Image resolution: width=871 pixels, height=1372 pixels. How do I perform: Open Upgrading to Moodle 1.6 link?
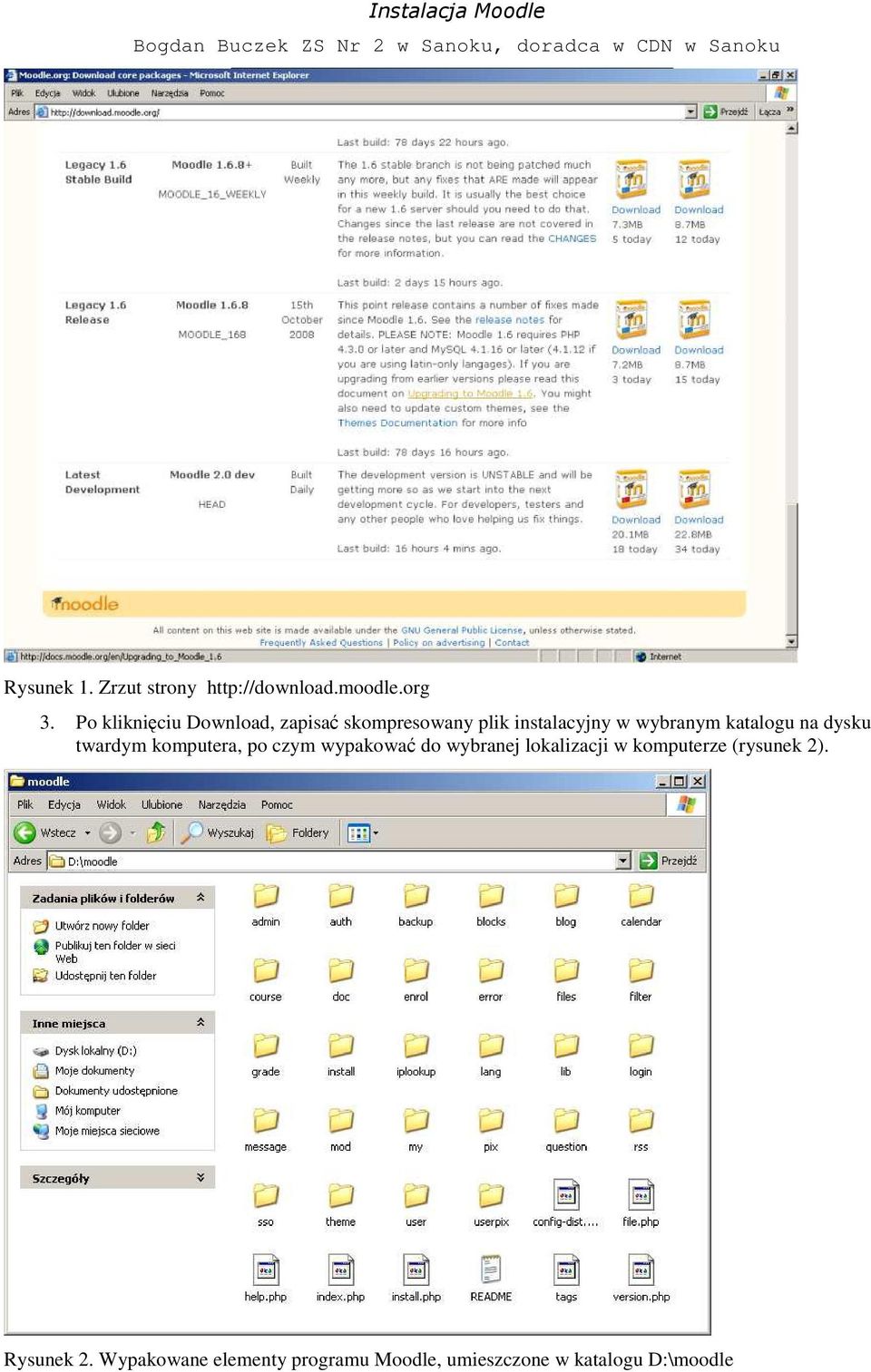pos(470,394)
